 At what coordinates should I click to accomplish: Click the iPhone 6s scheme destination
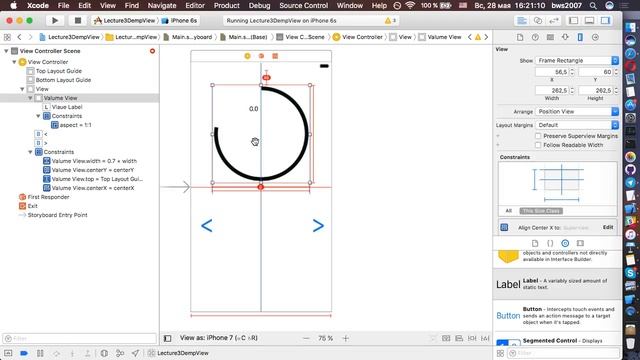[x=179, y=20]
